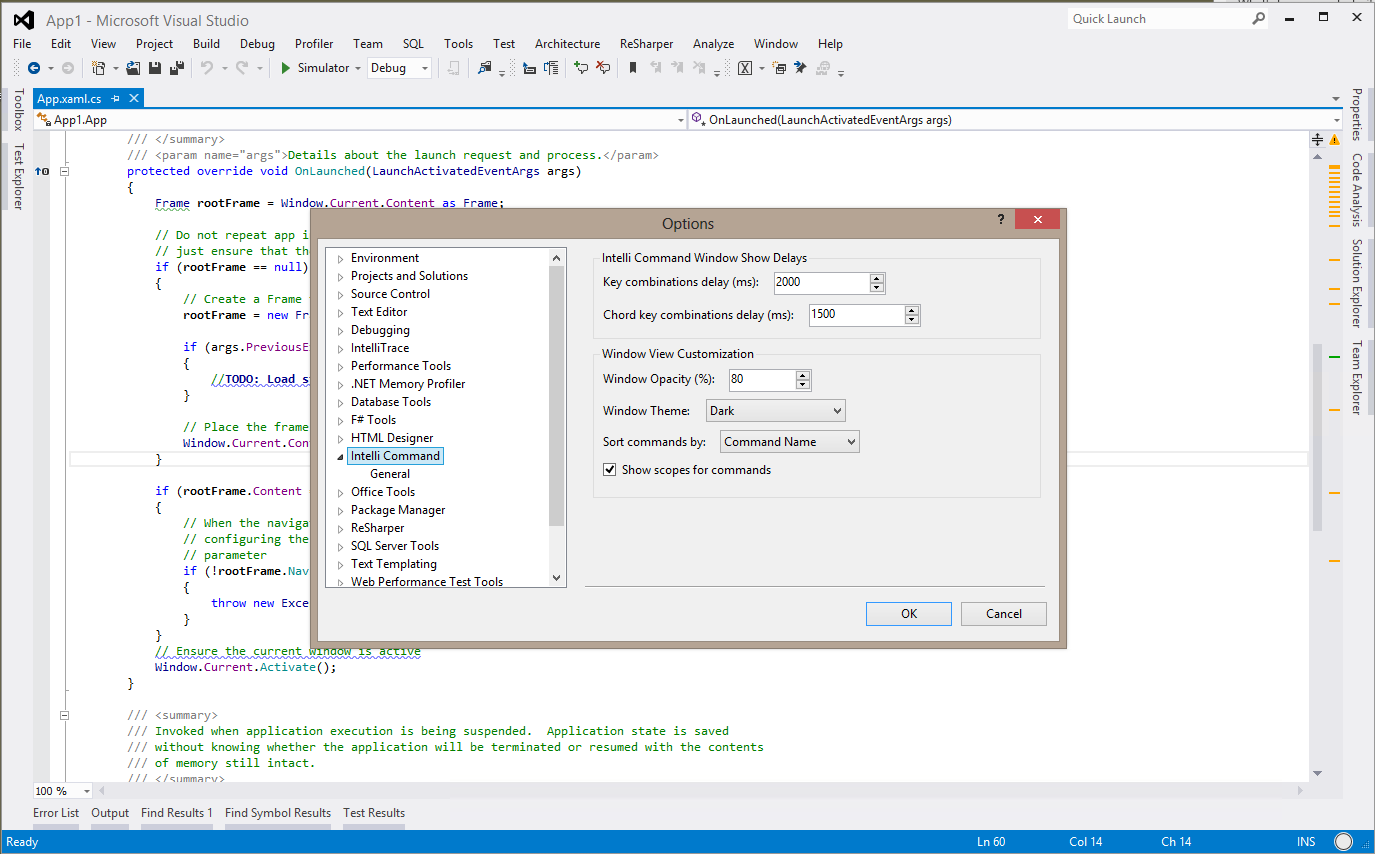Click the stacked windows toolbar icon
This screenshot has width=1375, height=854.
[x=779, y=68]
